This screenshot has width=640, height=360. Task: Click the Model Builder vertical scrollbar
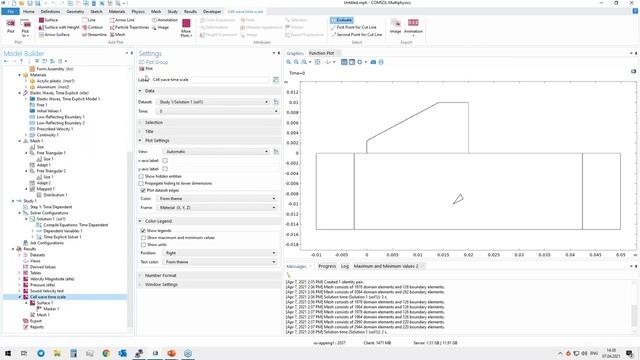130,239
